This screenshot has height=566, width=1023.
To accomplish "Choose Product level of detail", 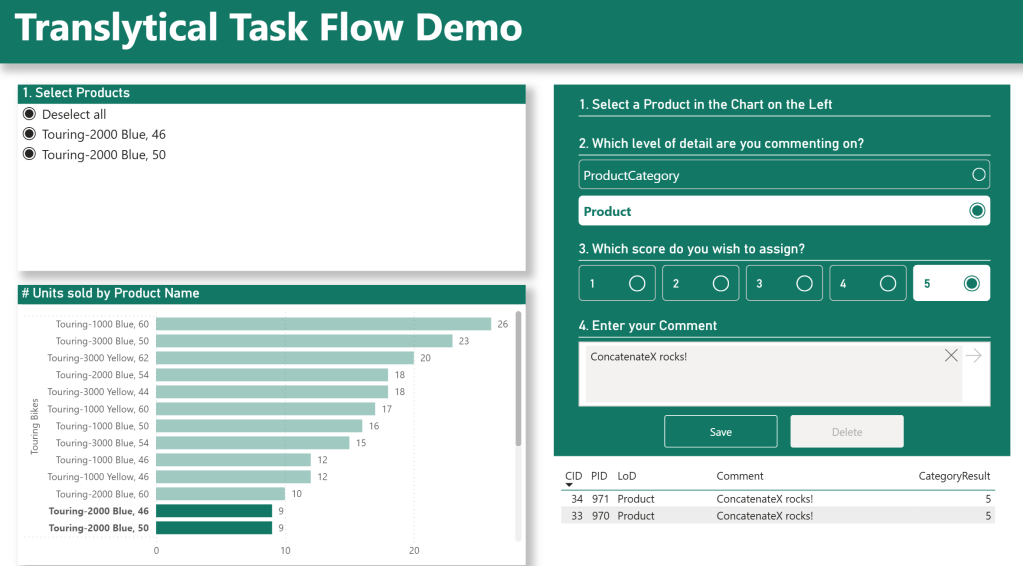I will click(784, 211).
